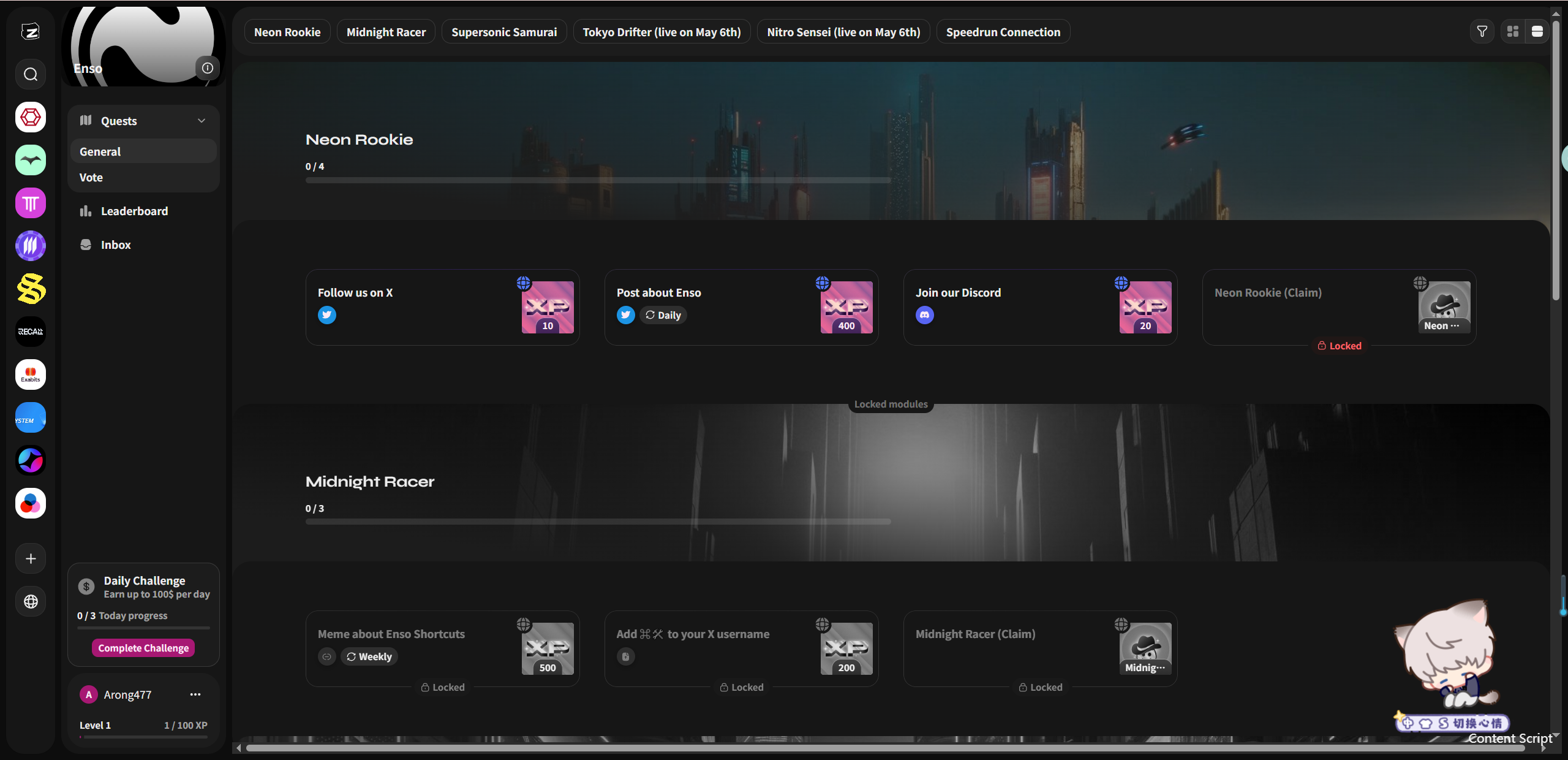
Task: Jump to Neon Rookie module tab
Action: (x=287, y=32)
